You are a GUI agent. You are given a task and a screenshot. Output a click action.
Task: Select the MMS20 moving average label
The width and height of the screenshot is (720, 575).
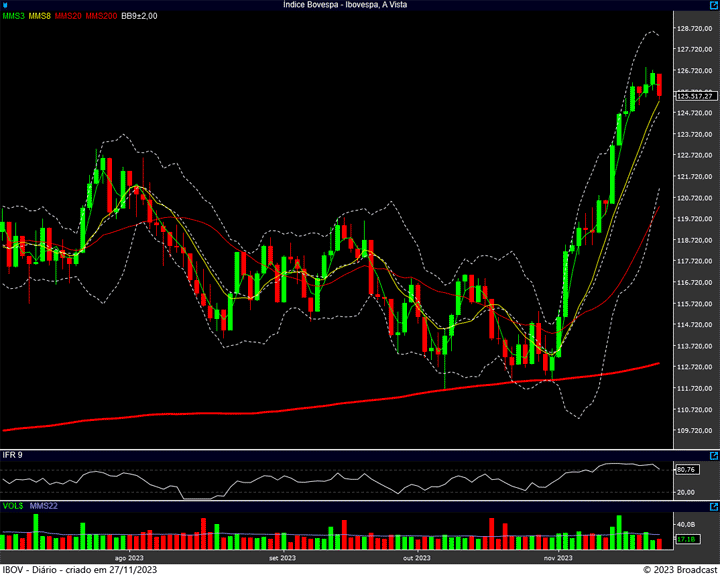69,17
